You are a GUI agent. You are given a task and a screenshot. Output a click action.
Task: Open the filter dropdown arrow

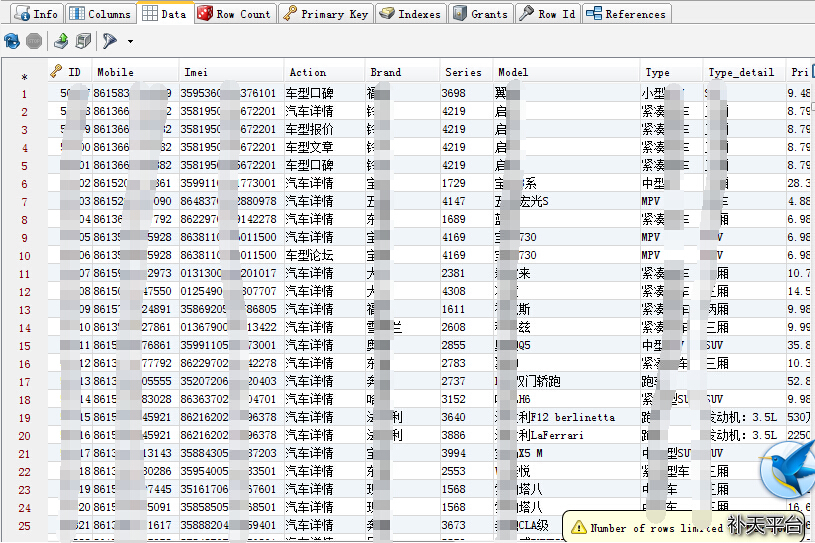tap(130, 42)
